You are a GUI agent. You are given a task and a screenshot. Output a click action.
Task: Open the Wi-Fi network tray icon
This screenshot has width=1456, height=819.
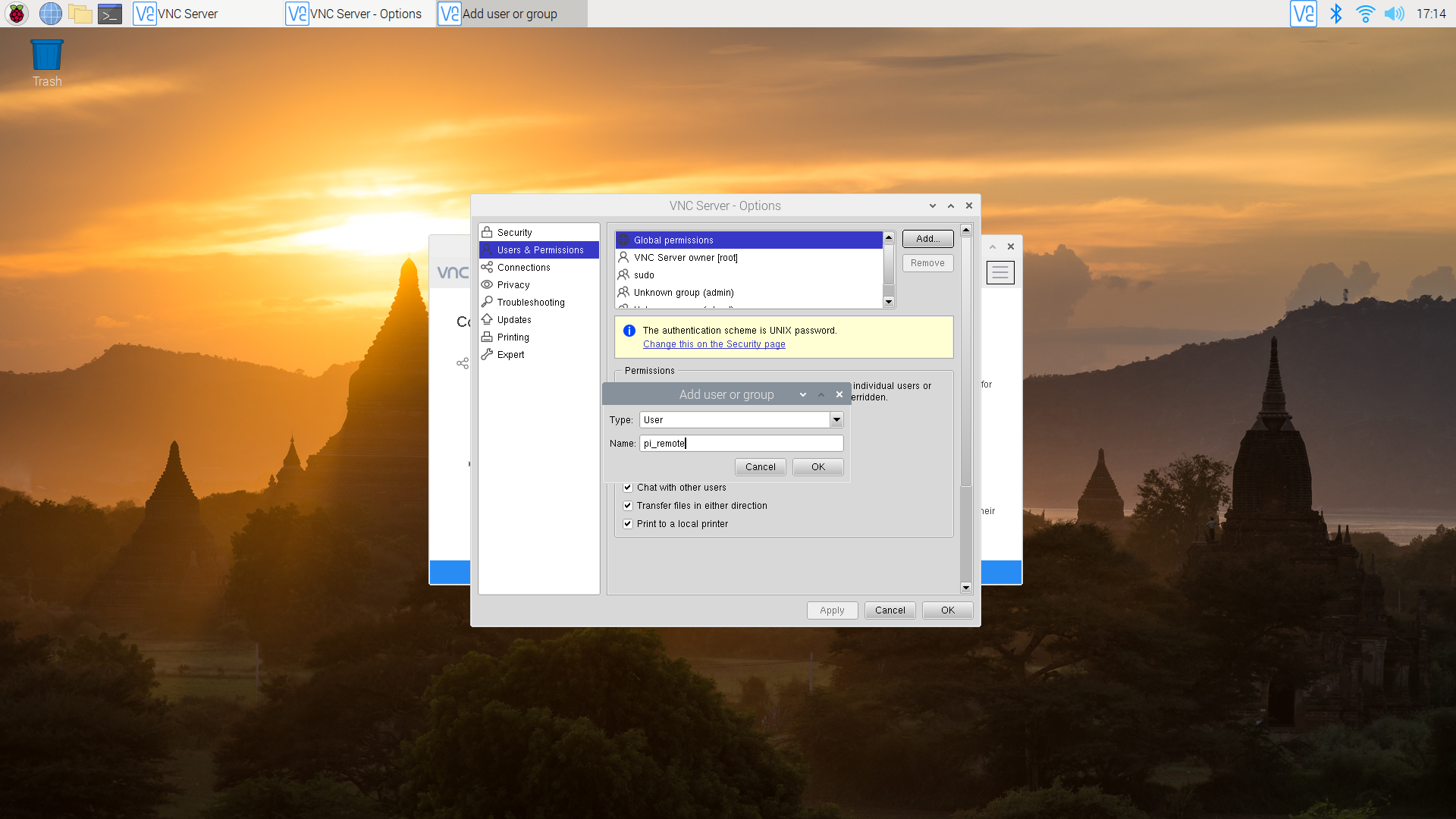[1365, 14]
